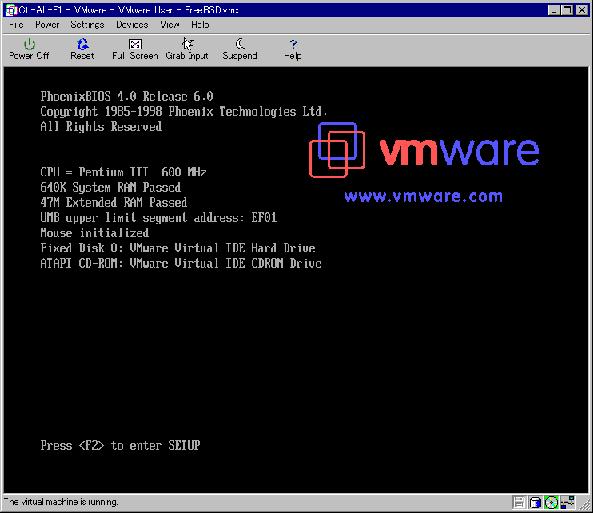Suspend the virtual machine
Screen dimensions: 593x513
(x=240, y=49)
